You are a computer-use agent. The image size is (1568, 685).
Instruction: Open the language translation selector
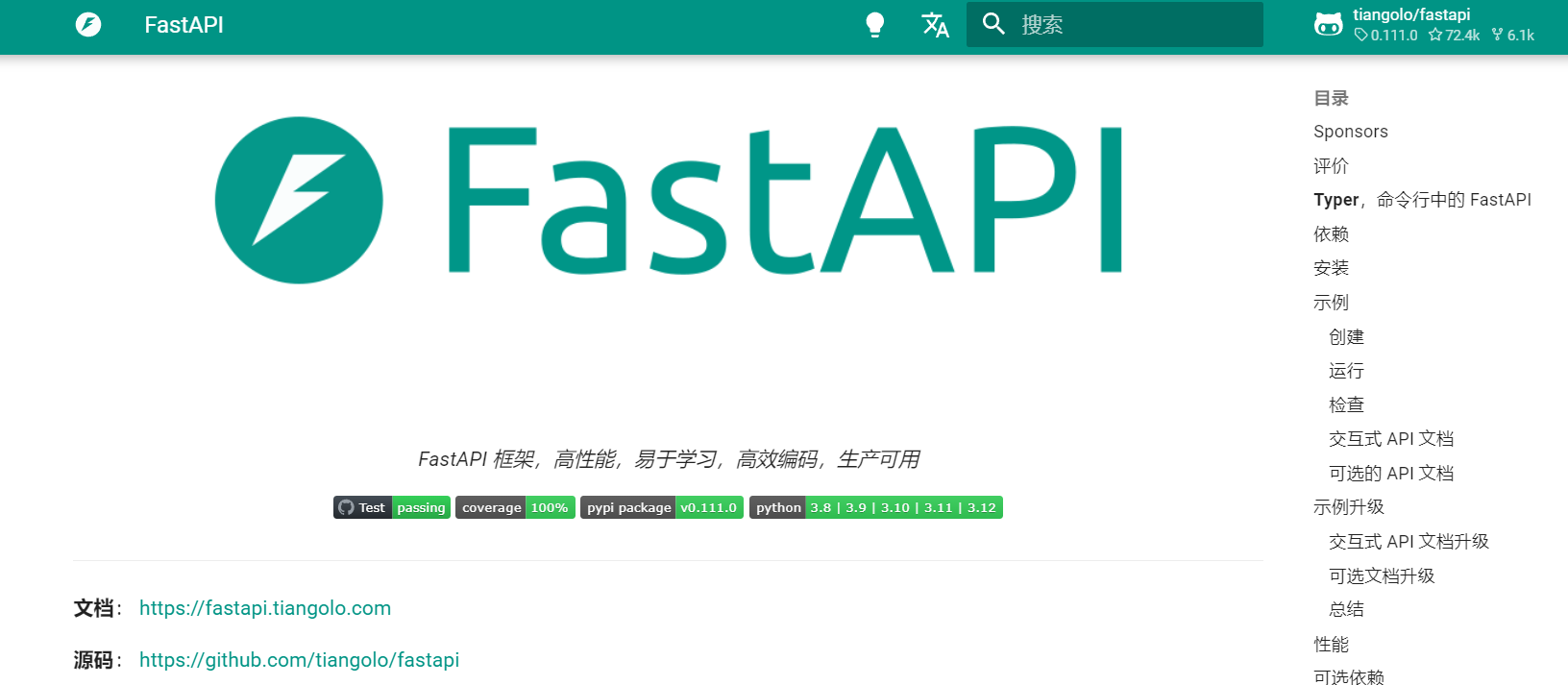(935, 25)
